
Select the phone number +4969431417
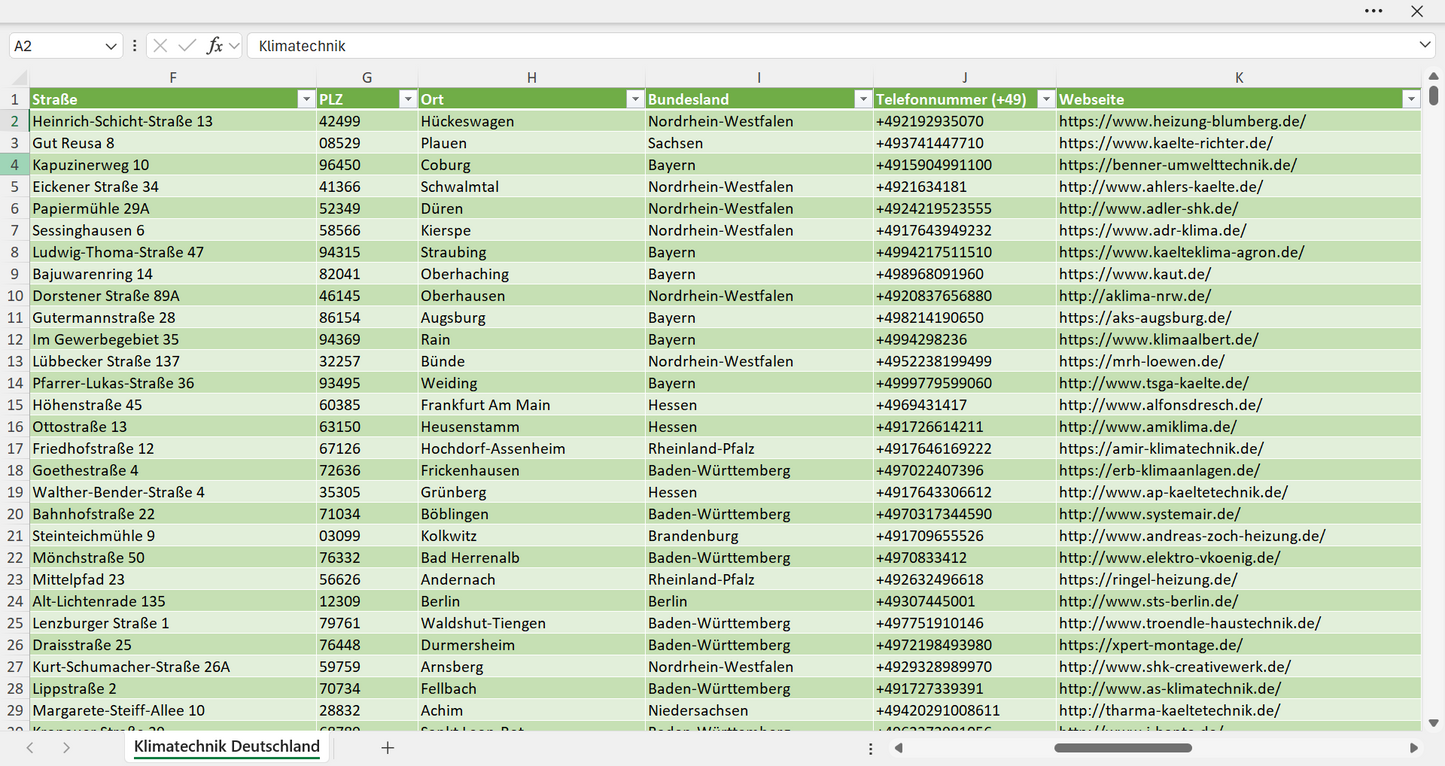(x=965, y=405)
